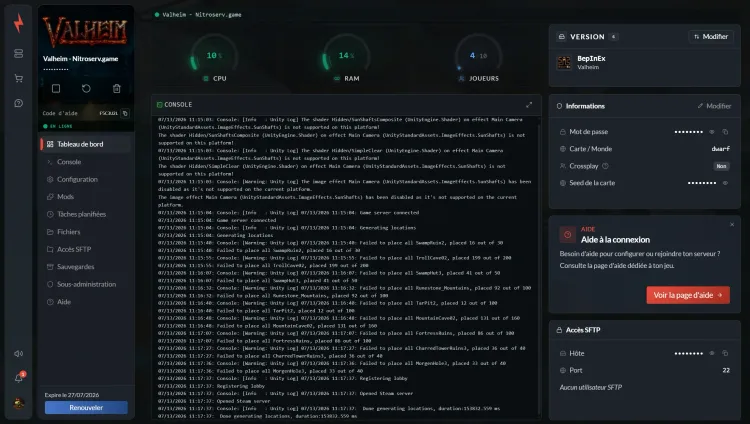This screenshot has height=424, width=750.
Task: Open Console in sidebar menu
Action: click(86, 162)
